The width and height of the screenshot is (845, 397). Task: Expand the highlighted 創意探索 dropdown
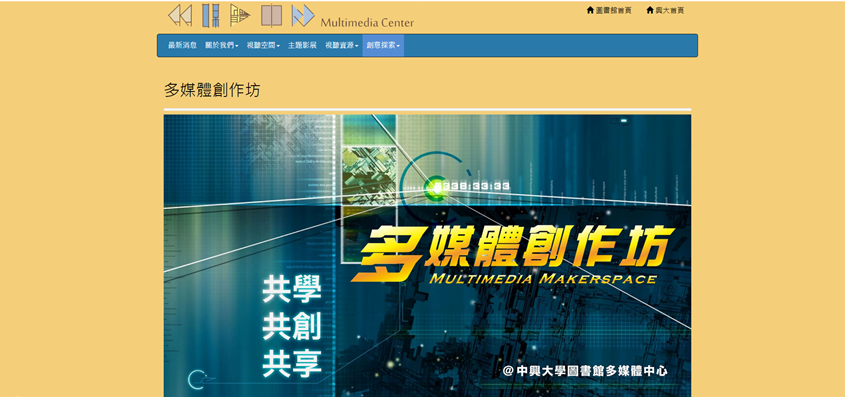[383, 46]
